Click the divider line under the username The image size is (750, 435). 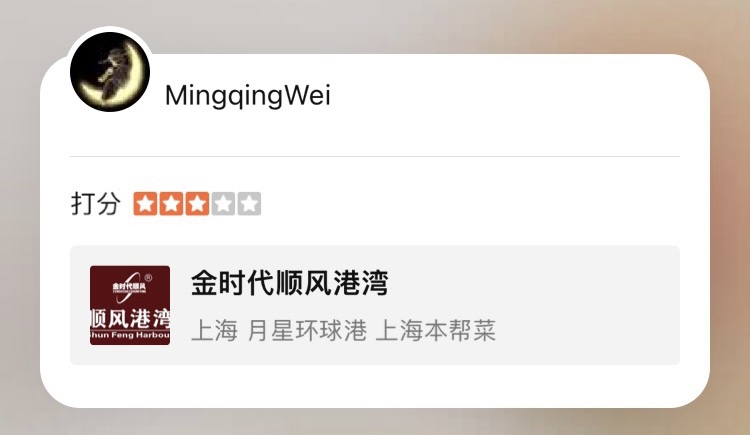[375, 156]
